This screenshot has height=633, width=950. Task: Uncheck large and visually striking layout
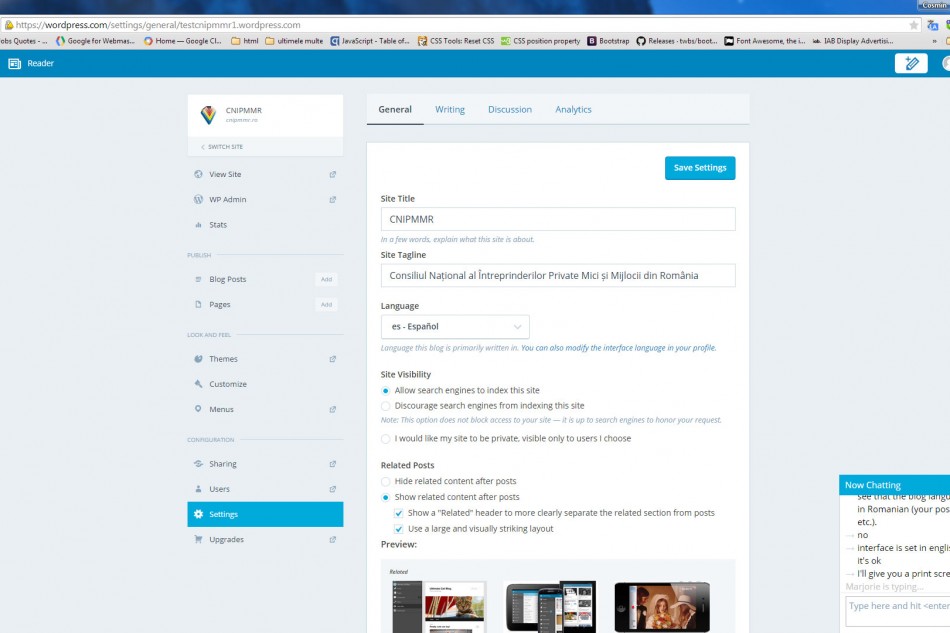(399, 528)
